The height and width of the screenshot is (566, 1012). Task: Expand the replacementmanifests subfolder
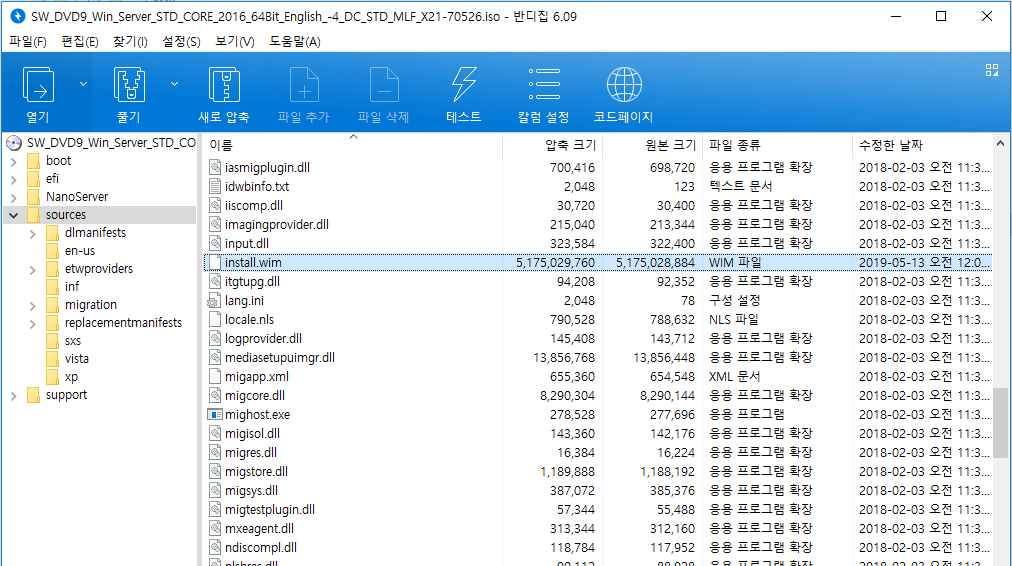point(32,325)
